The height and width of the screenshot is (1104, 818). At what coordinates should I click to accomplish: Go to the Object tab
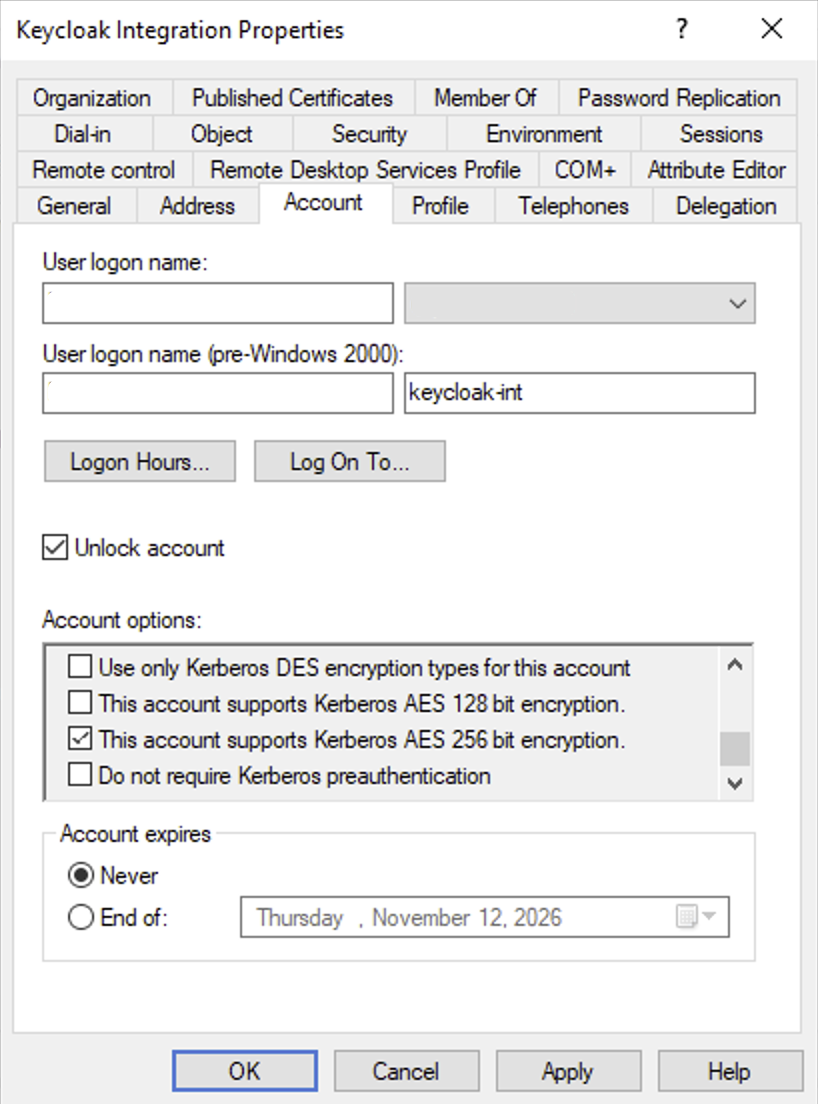pyautogui.click(x=222, y=134)
